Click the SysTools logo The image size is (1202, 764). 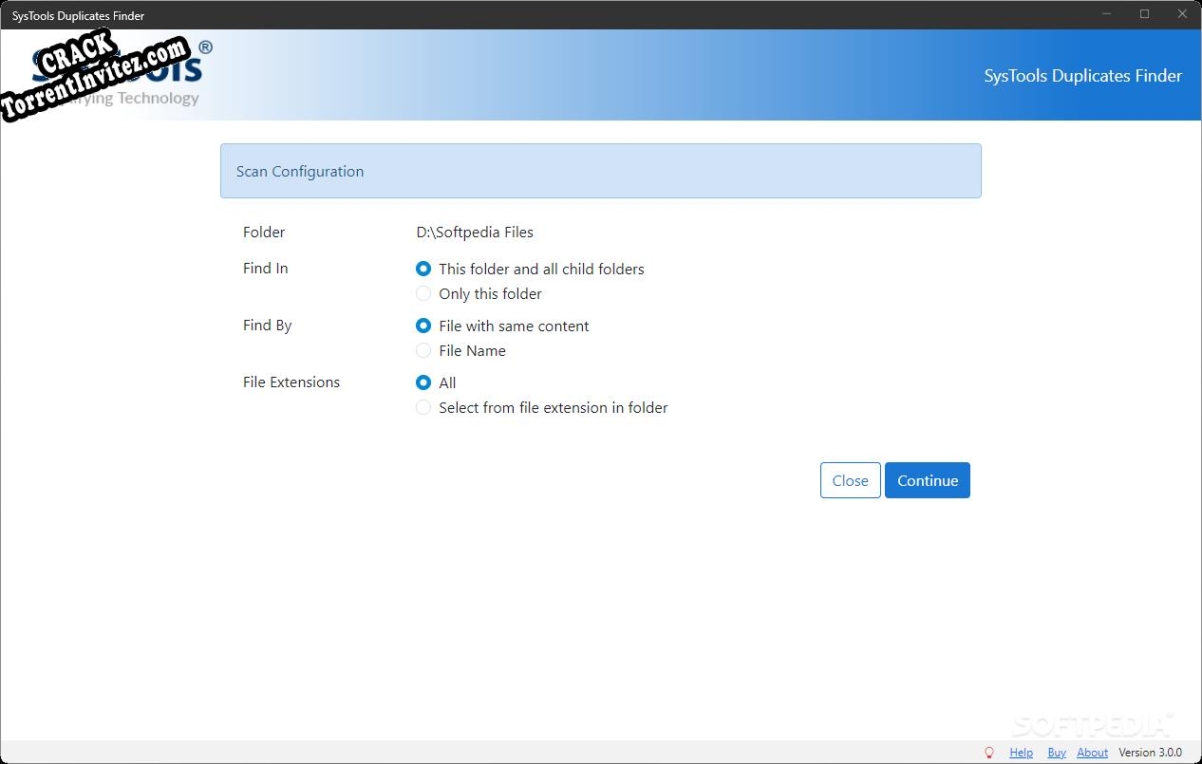click(x=110, y=70)
